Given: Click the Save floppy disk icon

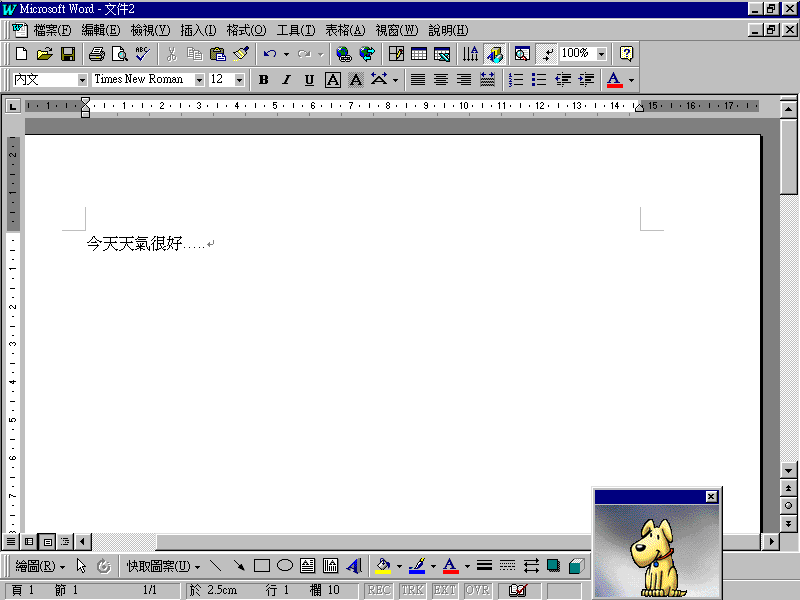Looking at the screenshot, I should pyautogui.click(x=68, y=54).
